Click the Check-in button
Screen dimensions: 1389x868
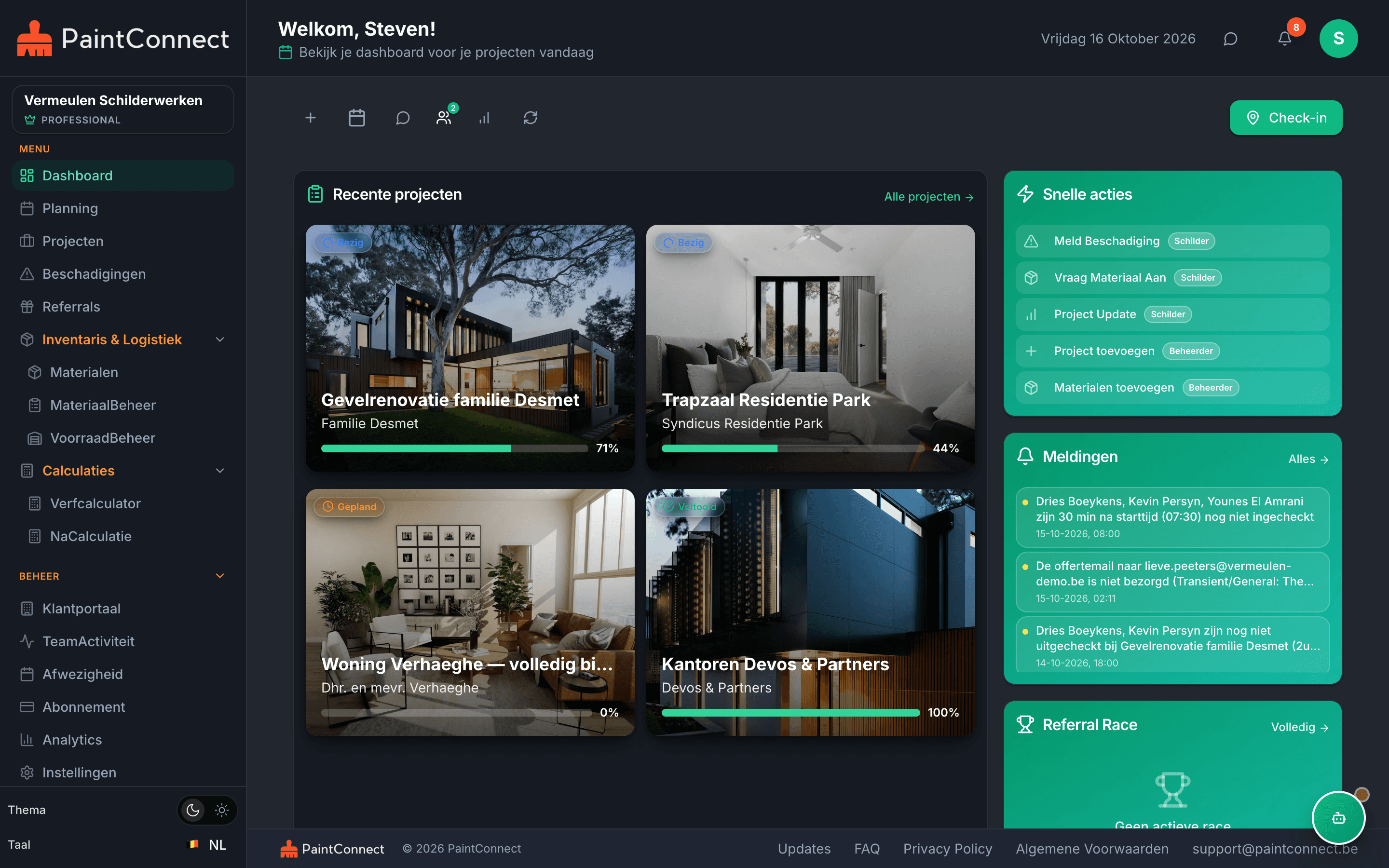(1286, 118)
